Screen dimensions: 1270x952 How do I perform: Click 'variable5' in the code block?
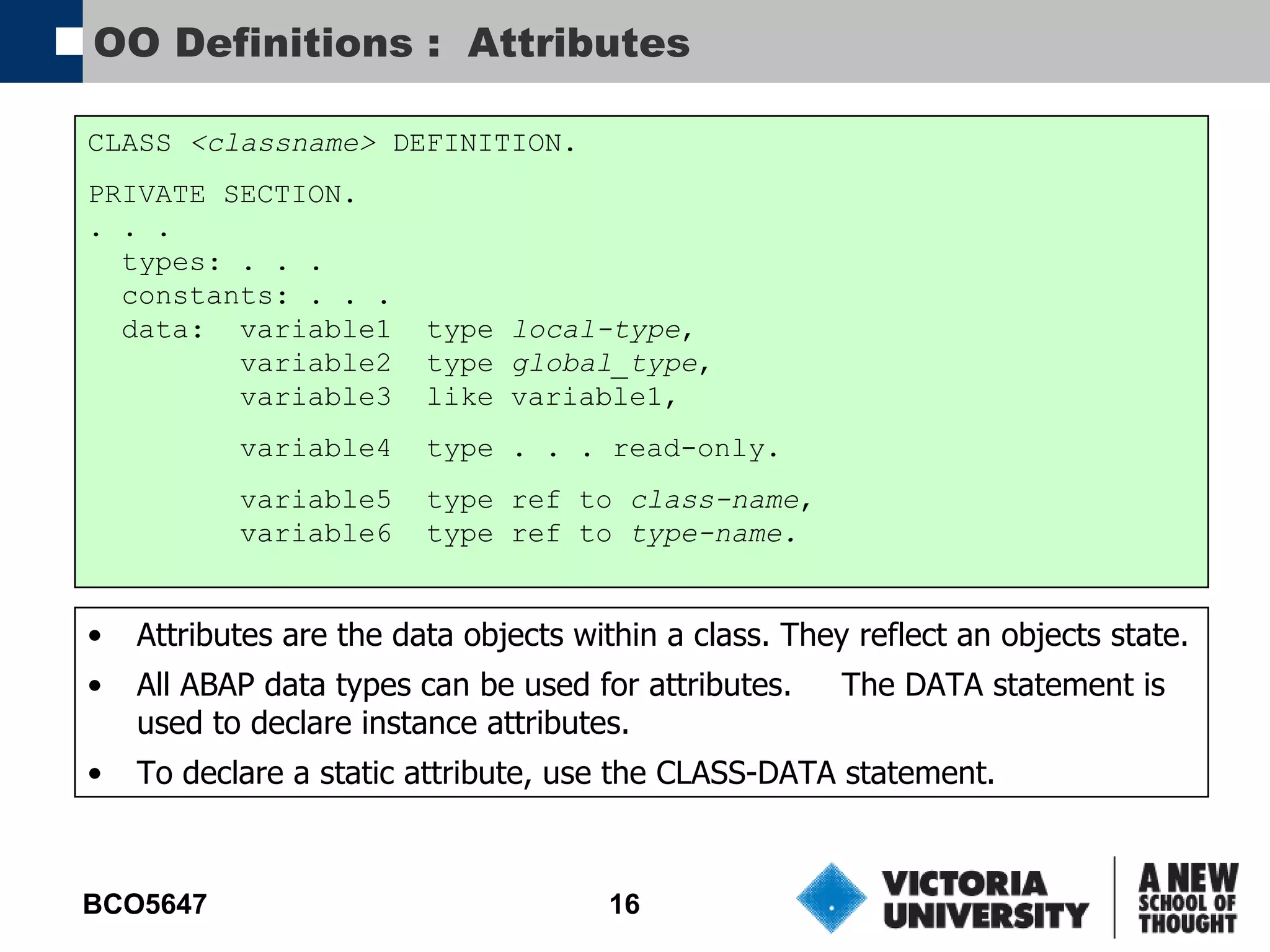point(316,501)
